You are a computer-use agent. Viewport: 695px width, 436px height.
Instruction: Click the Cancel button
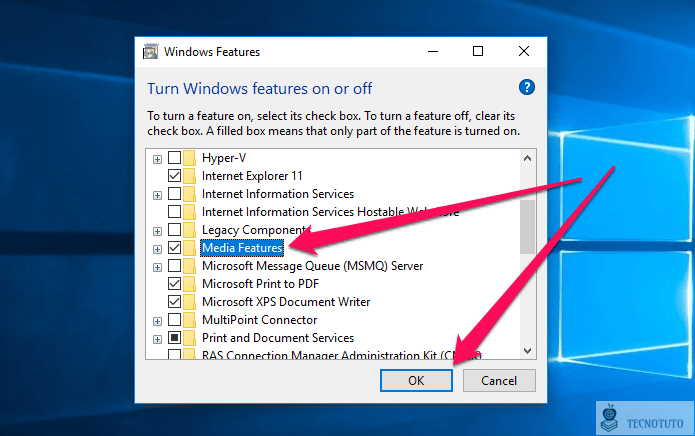click(x=499, y=381)
